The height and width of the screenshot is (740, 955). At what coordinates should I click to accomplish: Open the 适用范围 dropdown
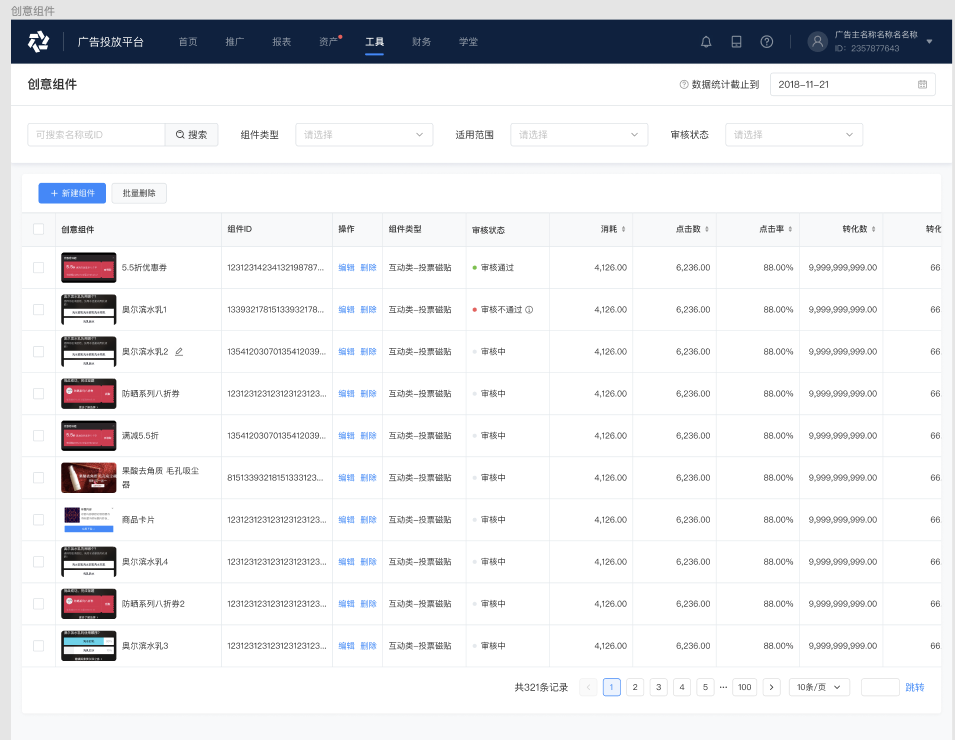click(579, 135)
